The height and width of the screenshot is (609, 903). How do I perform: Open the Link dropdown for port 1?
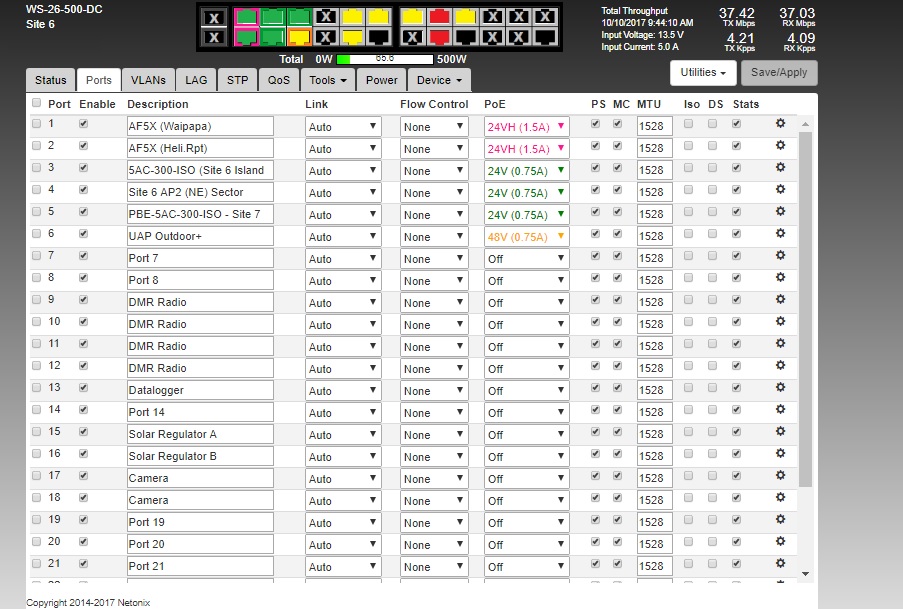click(343, 127)
